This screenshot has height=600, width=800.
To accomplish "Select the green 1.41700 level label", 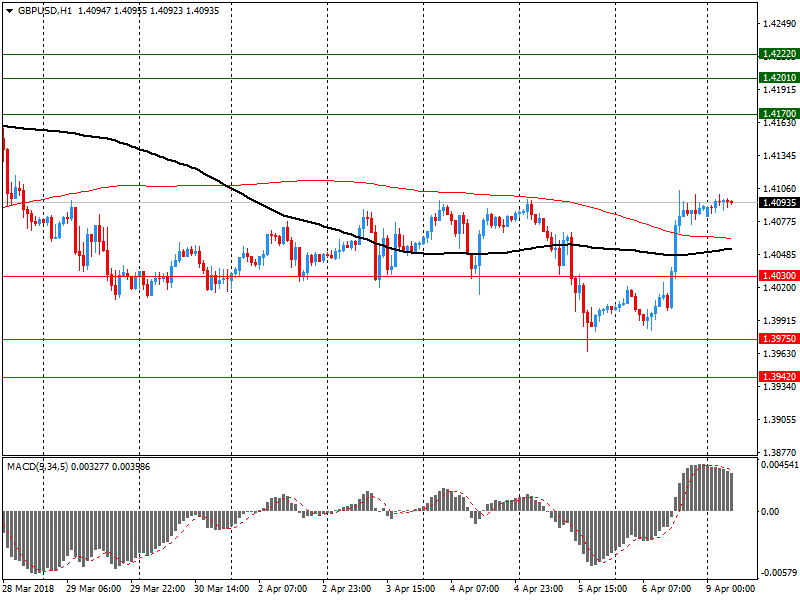I will point(778,114).
